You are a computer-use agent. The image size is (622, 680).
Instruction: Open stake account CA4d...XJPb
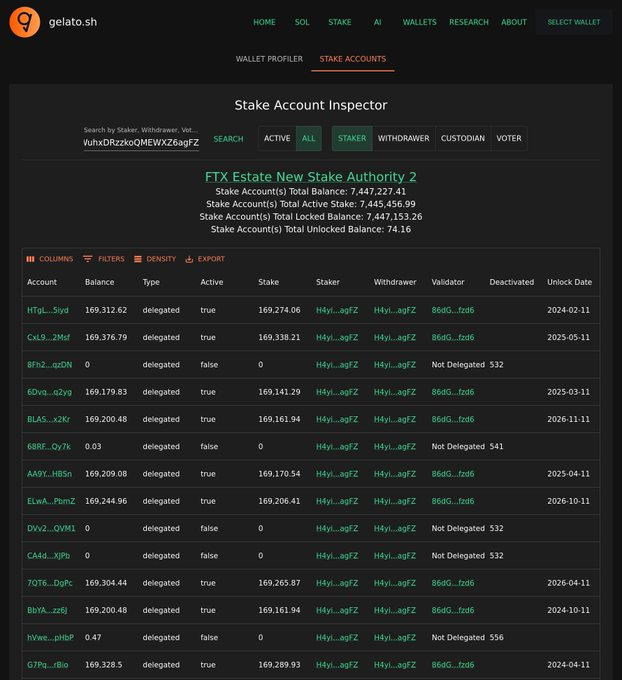pyautogui.click(x=49, y=556)
